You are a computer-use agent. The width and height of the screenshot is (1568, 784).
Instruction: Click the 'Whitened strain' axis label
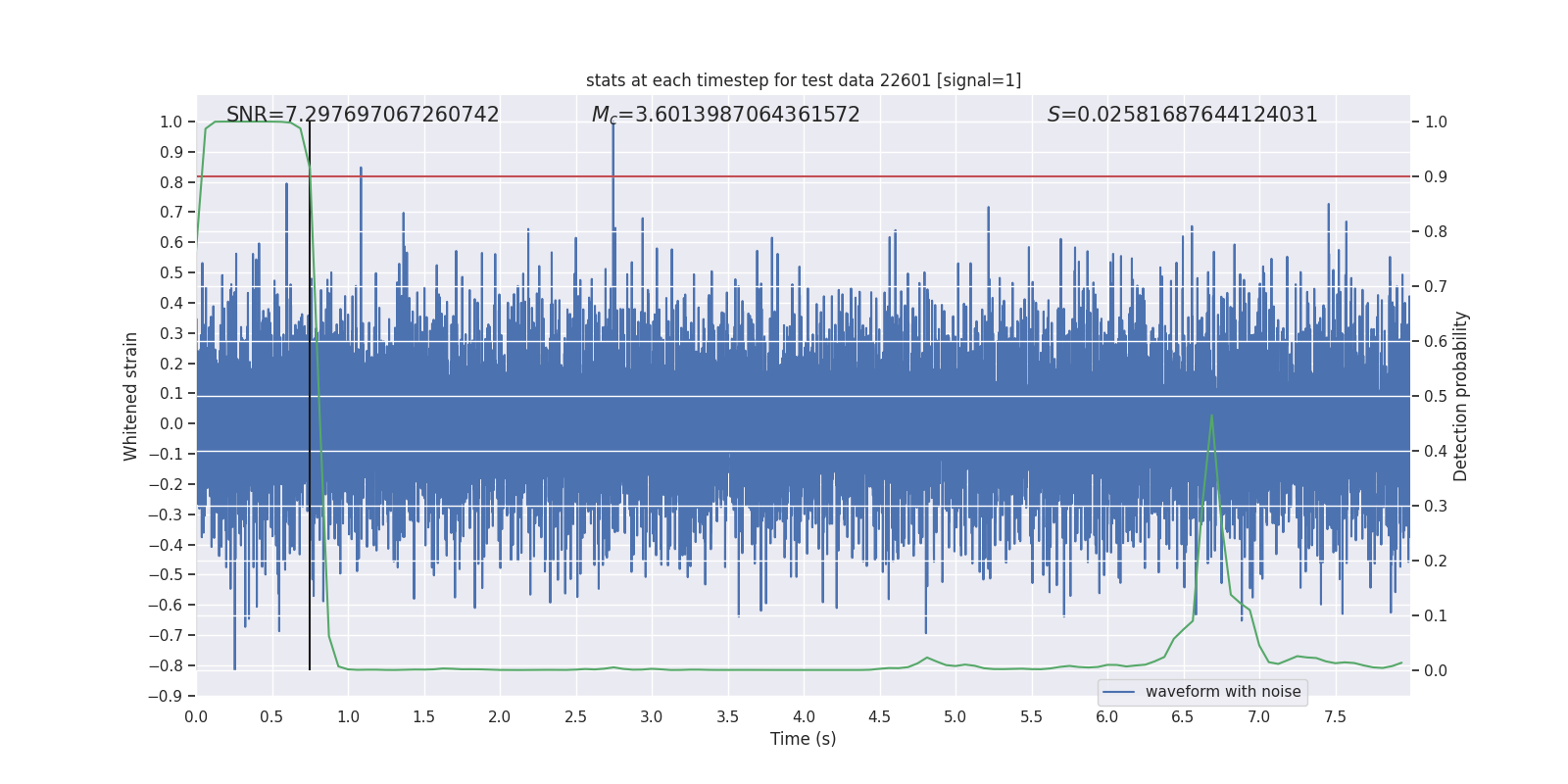(131, 396)
